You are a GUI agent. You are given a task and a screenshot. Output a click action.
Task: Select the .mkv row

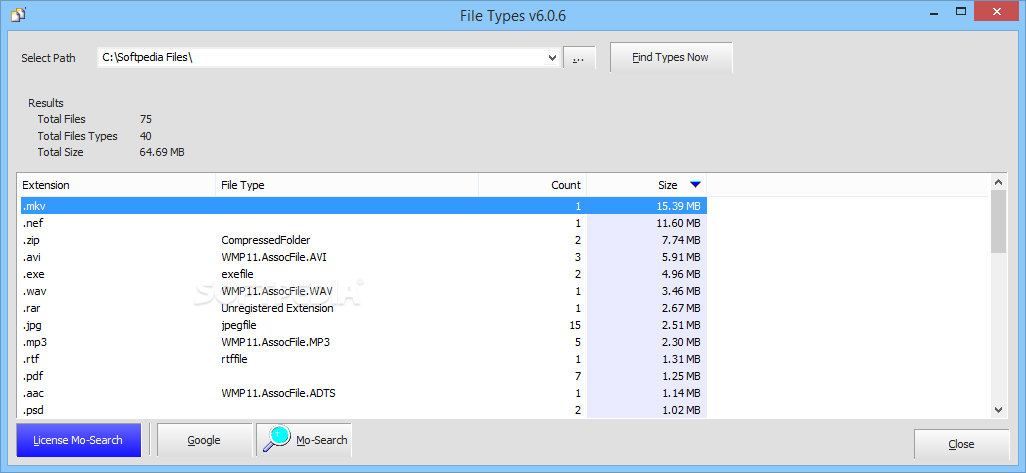tap(363, 206)
